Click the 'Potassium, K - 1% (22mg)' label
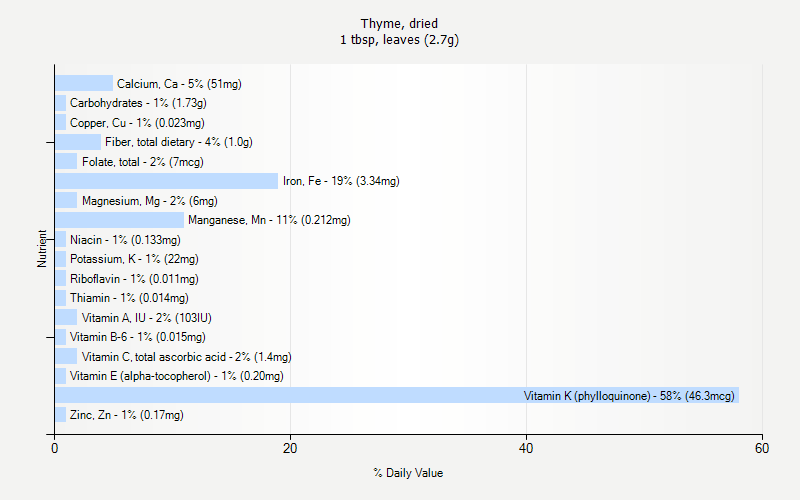The height and width of the screenshot is (500, 800). [134, 259]
